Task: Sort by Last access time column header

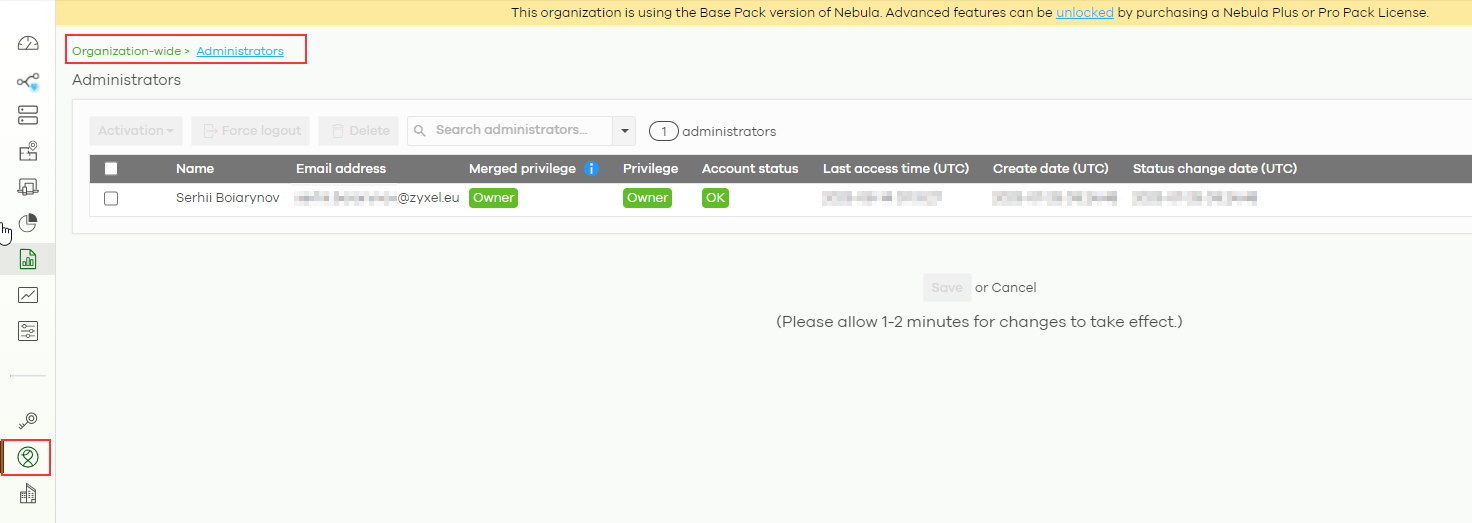Action: click(896, 169)
